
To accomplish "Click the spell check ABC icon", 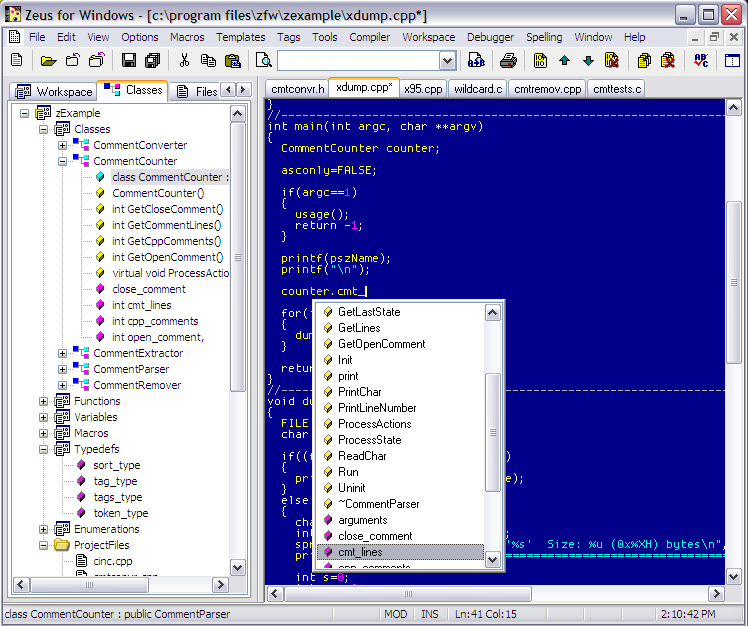I will point(701,60).
